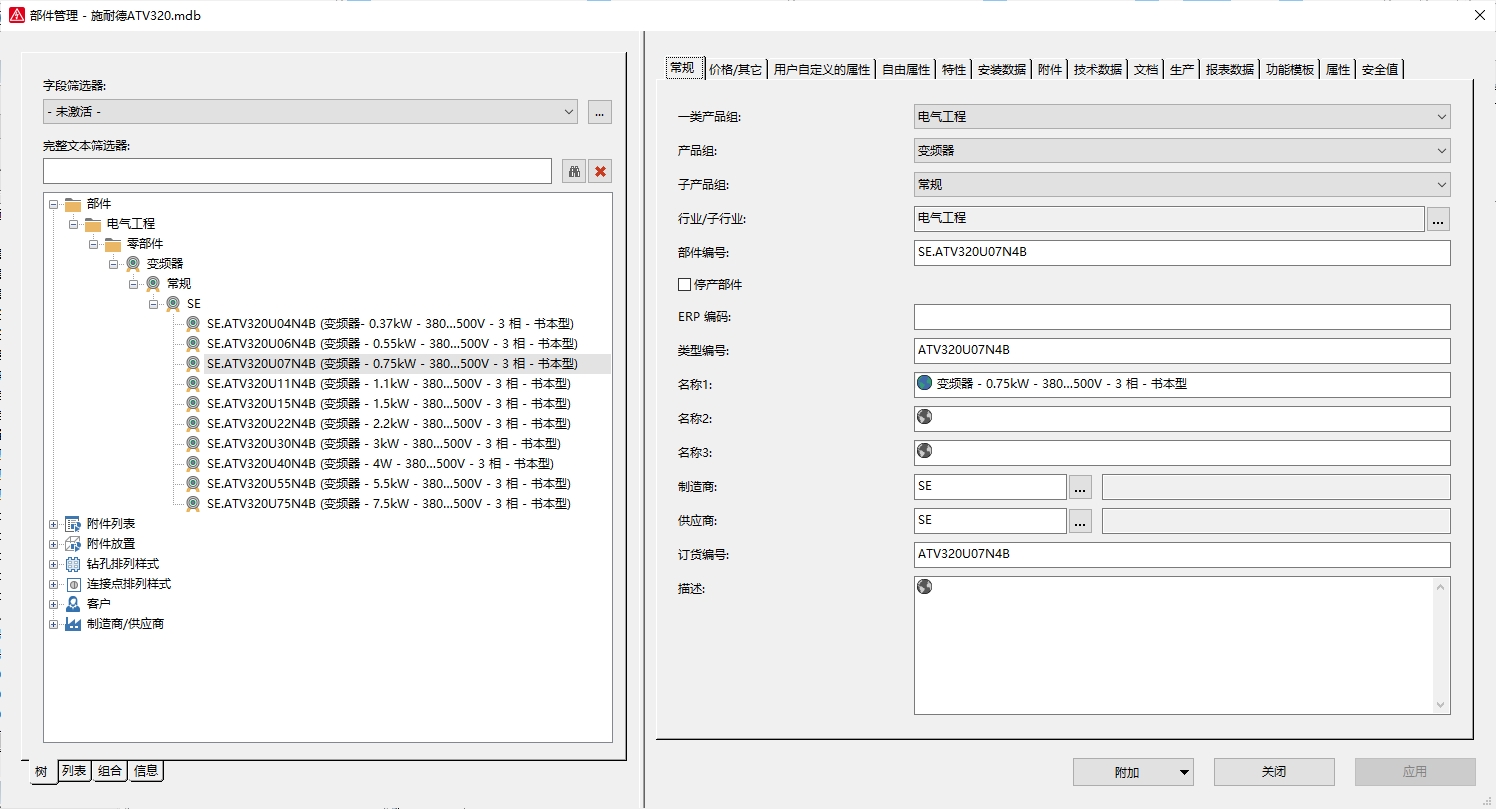Select SE.ATV320U06N4B in the tree
This screenshot has width=1496, height=809.
(x=391, y=344)
